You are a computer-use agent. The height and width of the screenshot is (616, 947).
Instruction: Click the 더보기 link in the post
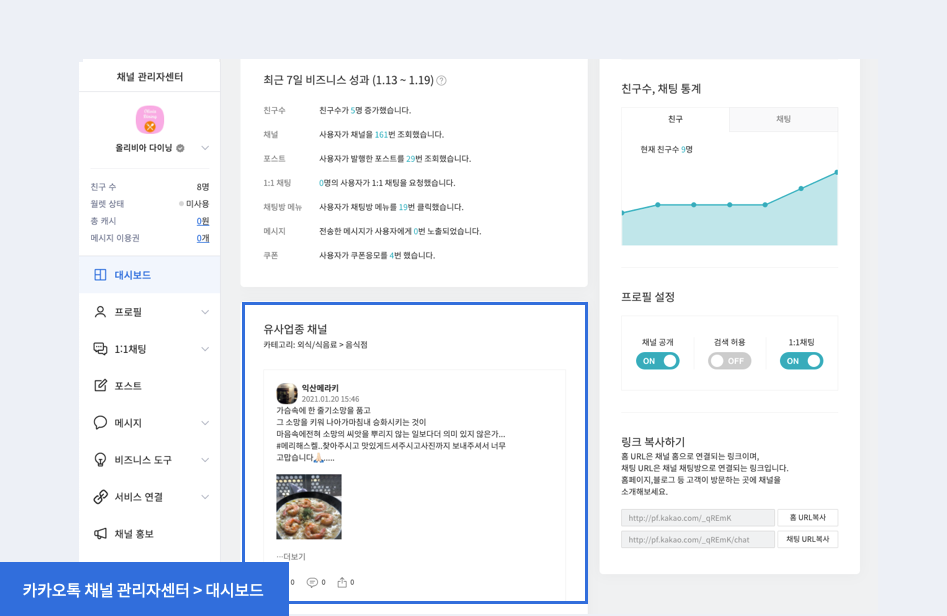pyautogui.click(x=291, y=557)
